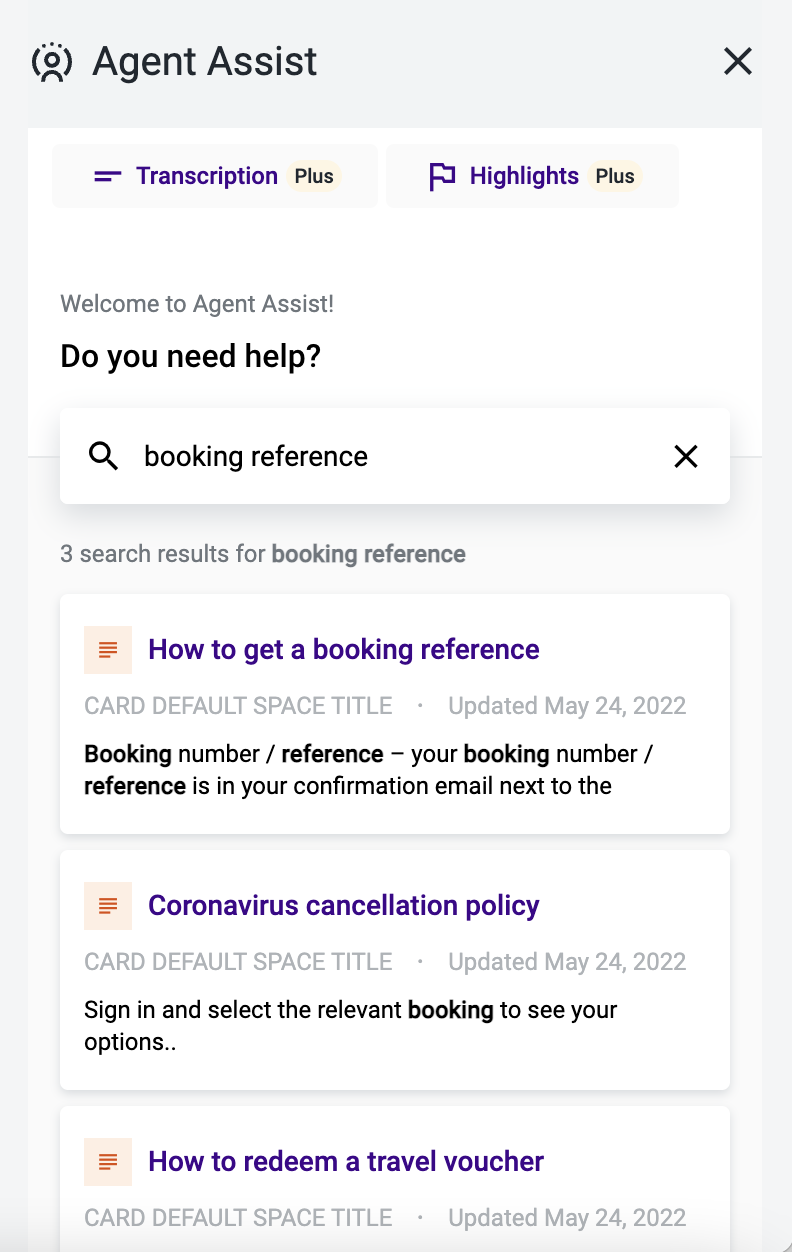Image resolution: width=792 pixels, height=1252 pixels.
Task: Close the Agent Assist panel
Action: 737,61
